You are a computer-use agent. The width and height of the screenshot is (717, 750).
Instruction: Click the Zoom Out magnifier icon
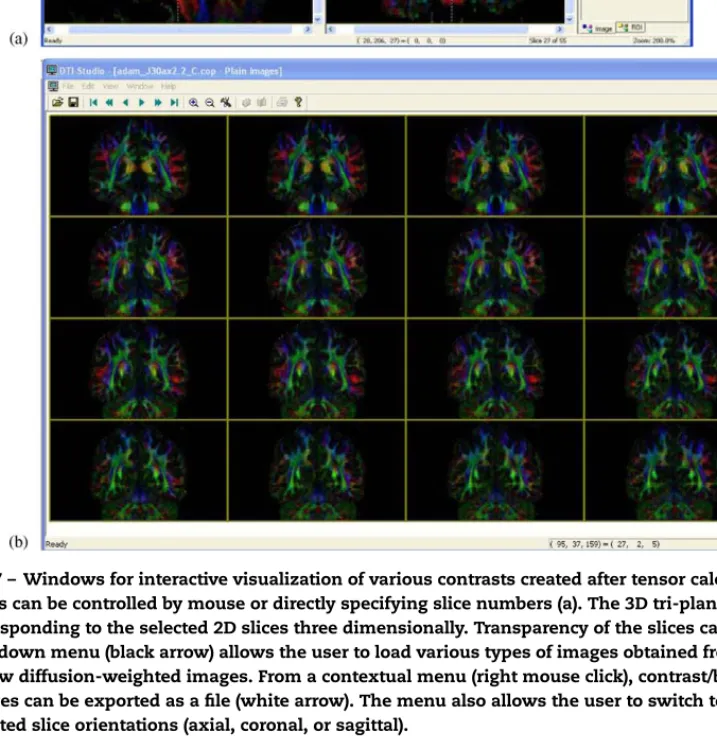click(x=210, y=102)
